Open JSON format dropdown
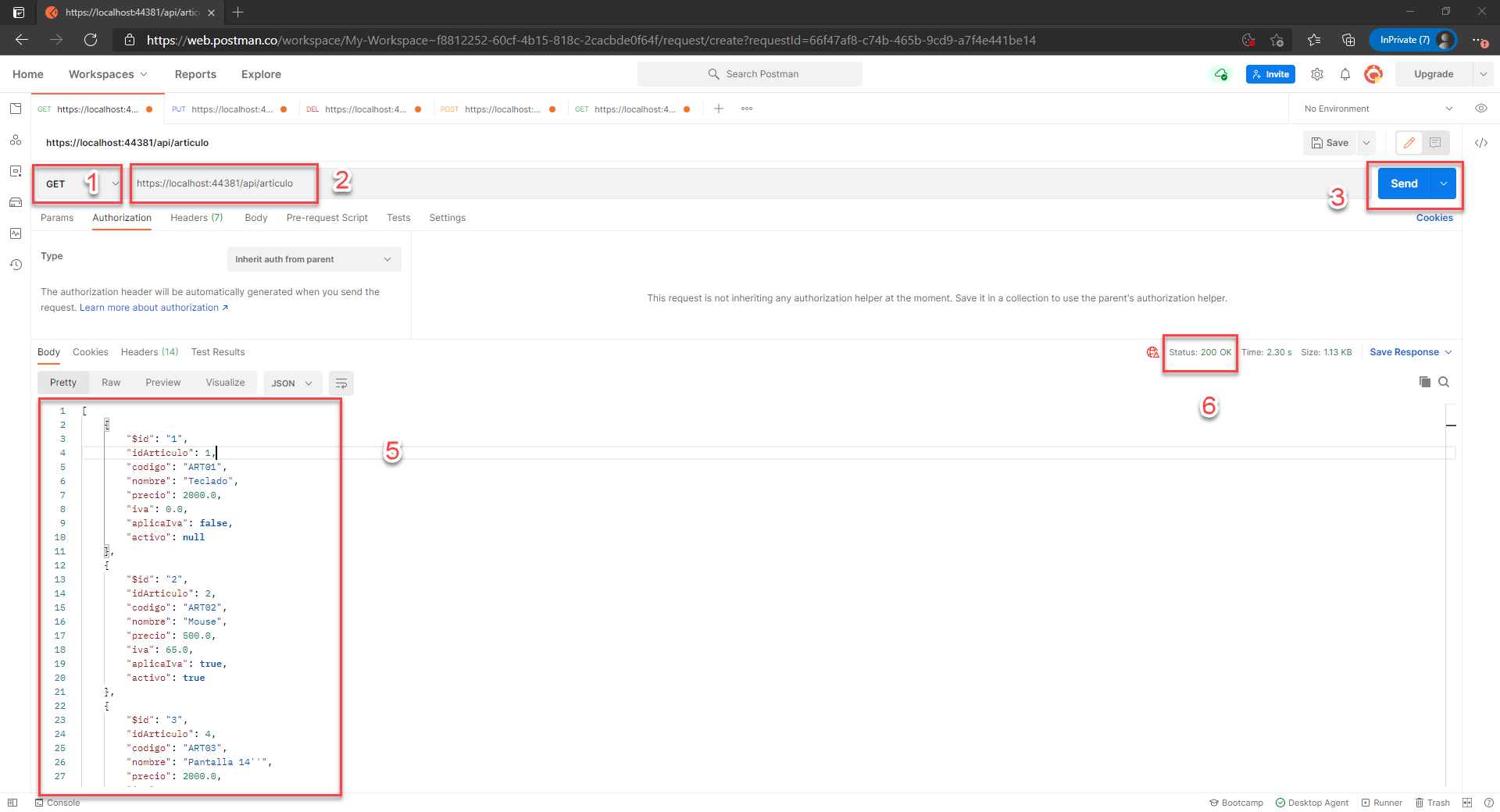The width and height of the screenshot is (1500, 812). 292,383
